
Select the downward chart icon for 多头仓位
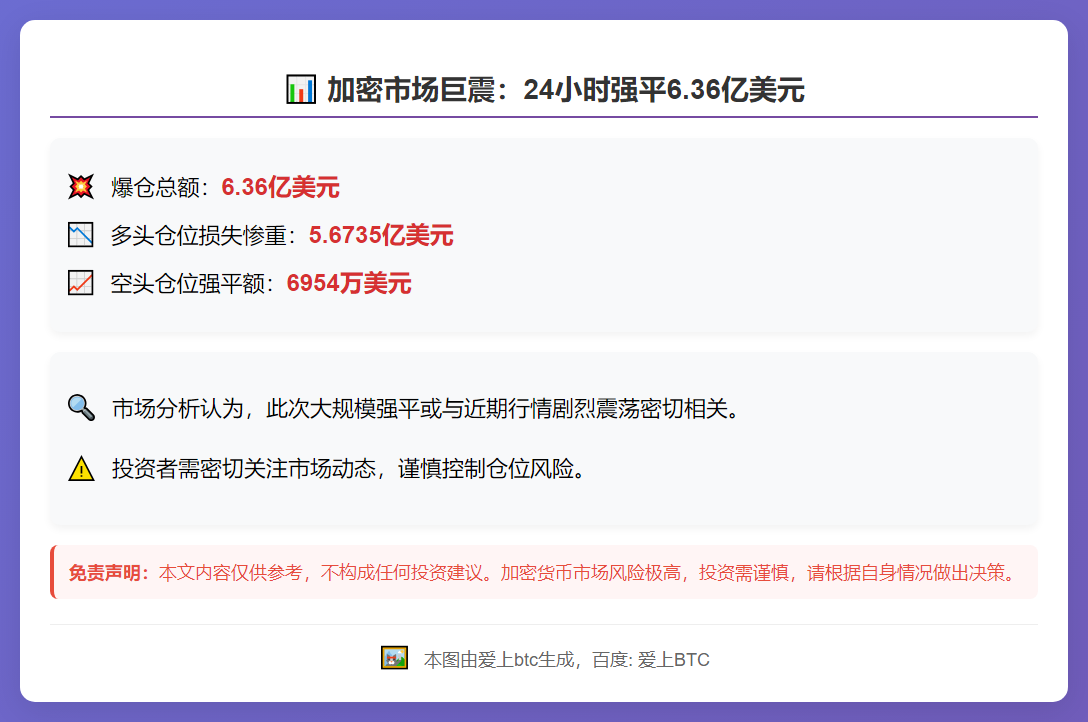click(80, 235)
